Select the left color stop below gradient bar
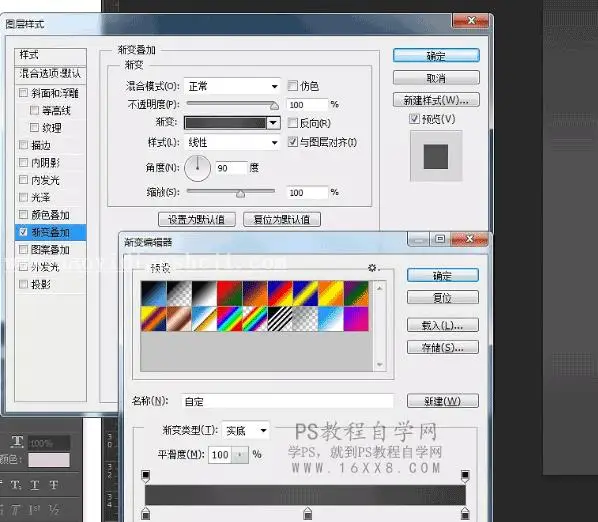The image size is (598, 522). 146,513
